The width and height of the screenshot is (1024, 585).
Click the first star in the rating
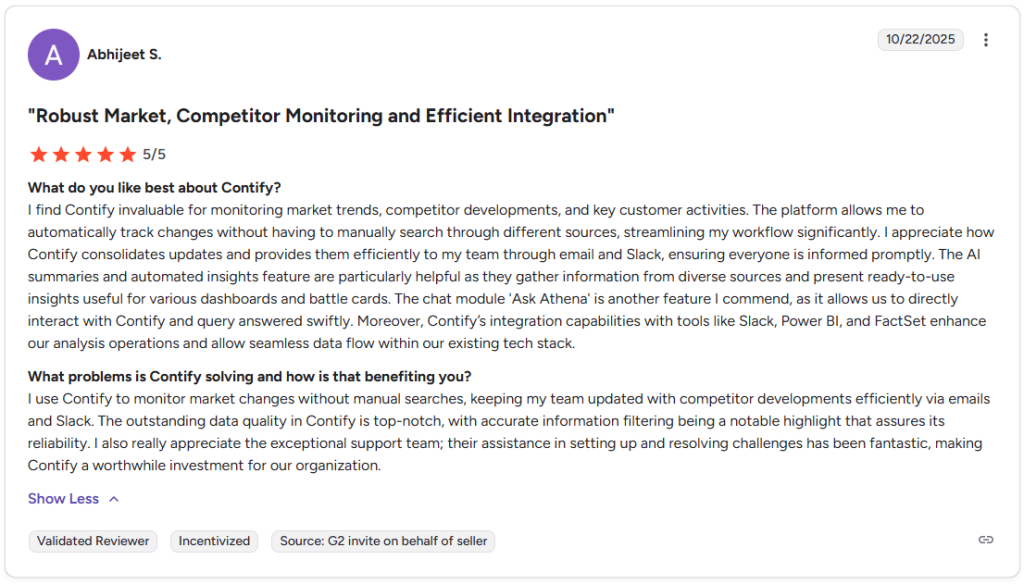tap(39, 154)
